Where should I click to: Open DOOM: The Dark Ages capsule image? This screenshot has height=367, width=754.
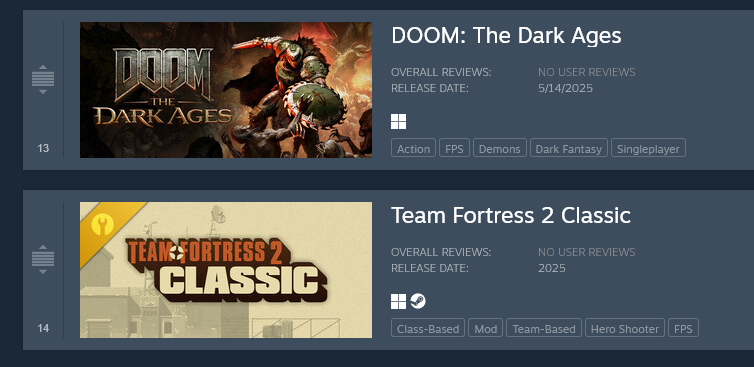tap(226, 90)
